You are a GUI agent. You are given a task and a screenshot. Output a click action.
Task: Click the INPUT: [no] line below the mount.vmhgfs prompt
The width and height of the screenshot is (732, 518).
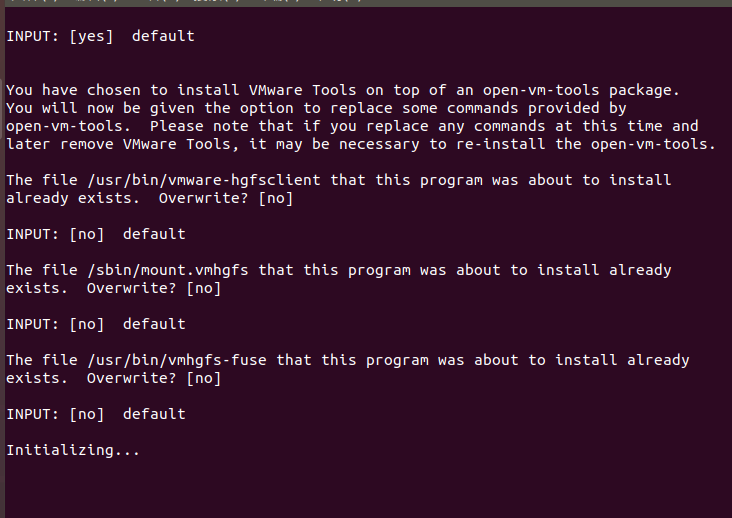pyautogui.click(x=96, y=324)
